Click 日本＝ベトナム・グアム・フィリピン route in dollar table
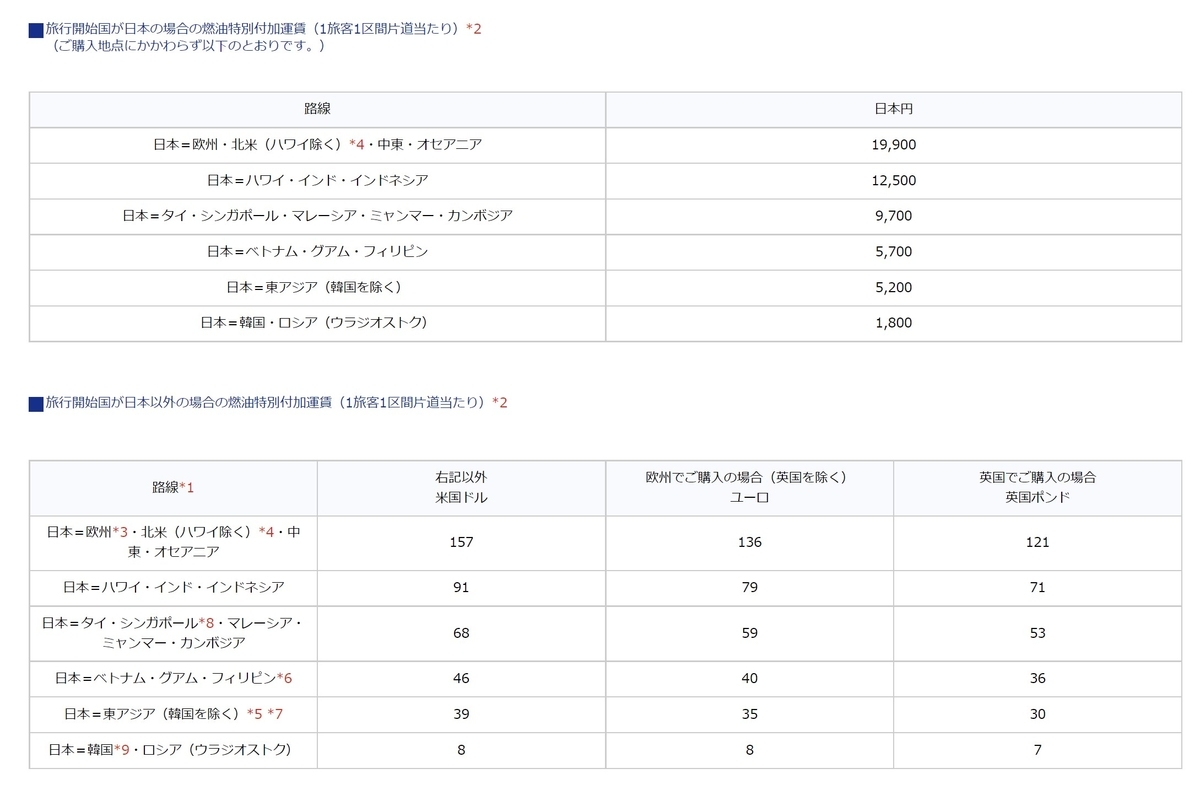The height and width of the screenshot is (790, 1200). pos(164,678)
